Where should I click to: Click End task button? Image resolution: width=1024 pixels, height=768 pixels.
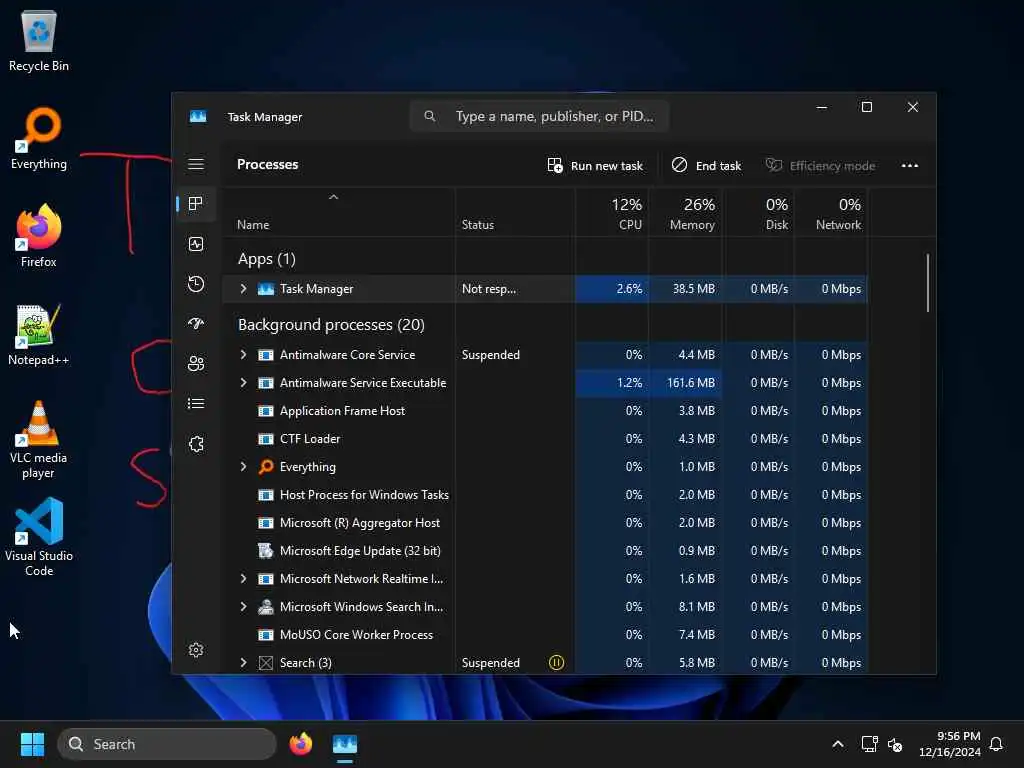pyautogui.click(x=707, y=166)
